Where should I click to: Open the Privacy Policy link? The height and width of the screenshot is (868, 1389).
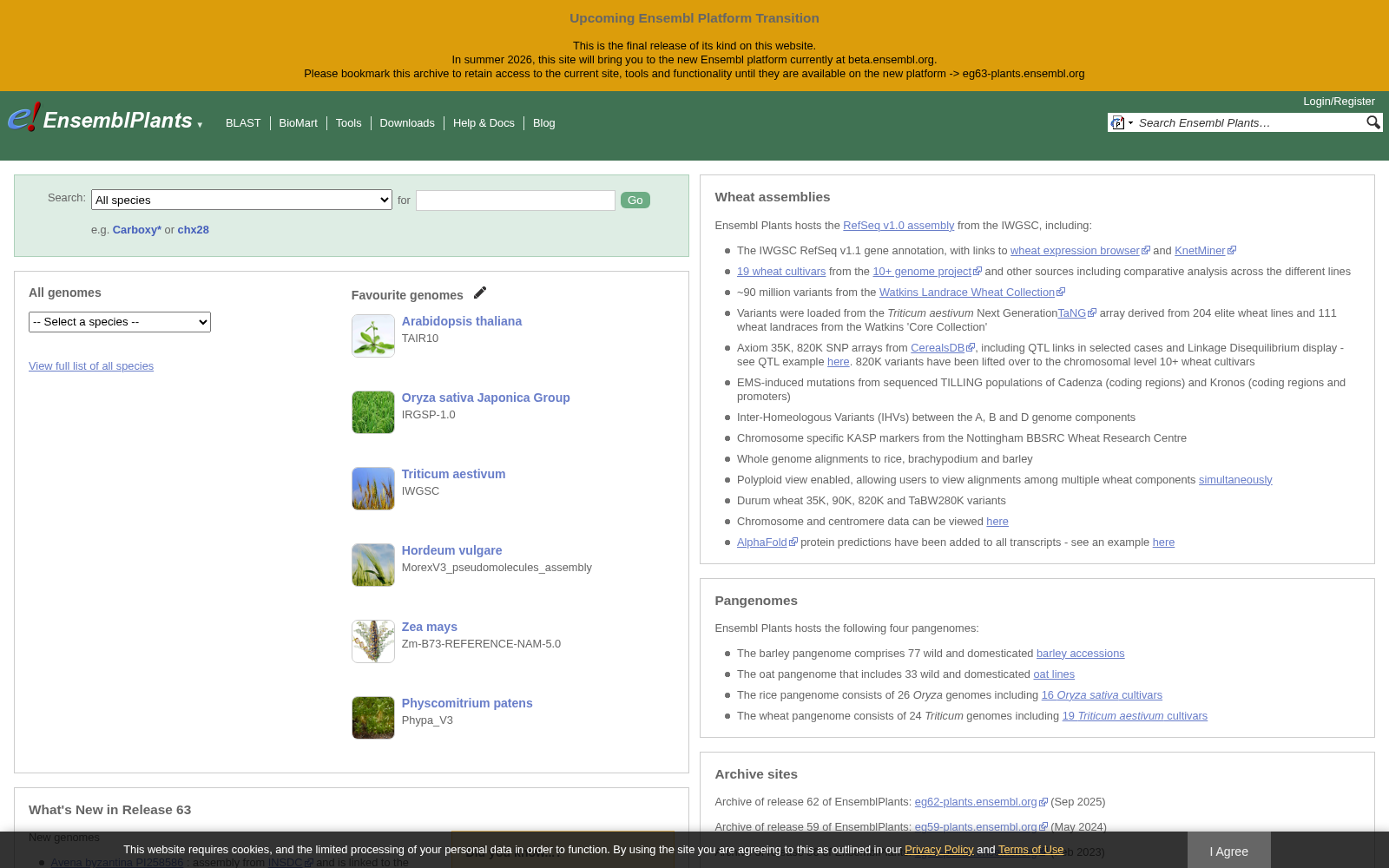pos(938,850)
